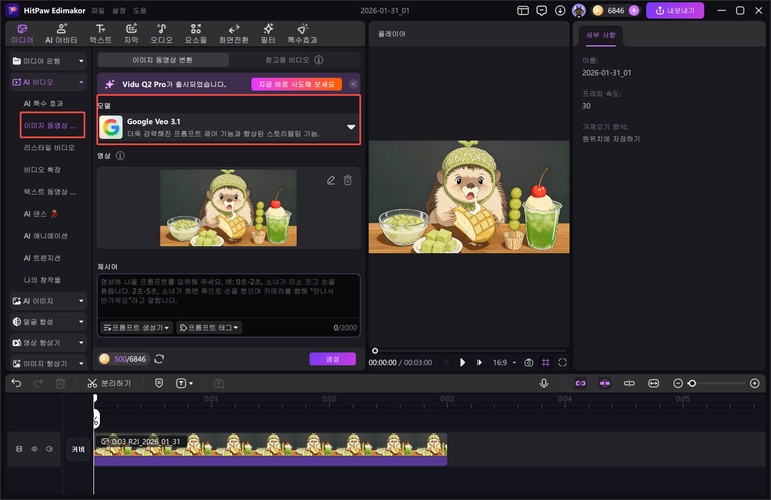This screenshot has height=500, width=771.
Task: Enter fullscreen in the player
Action: coord(563,362)
